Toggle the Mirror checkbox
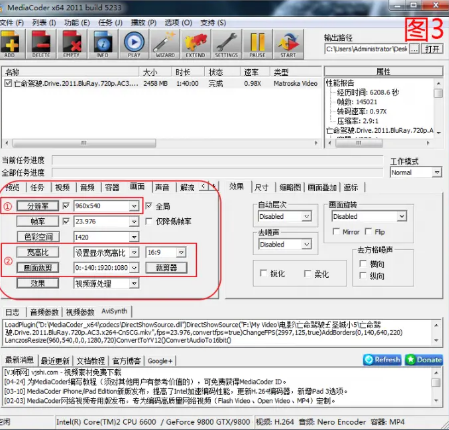The height and width of the screenshot is (430, 449). 336,231
